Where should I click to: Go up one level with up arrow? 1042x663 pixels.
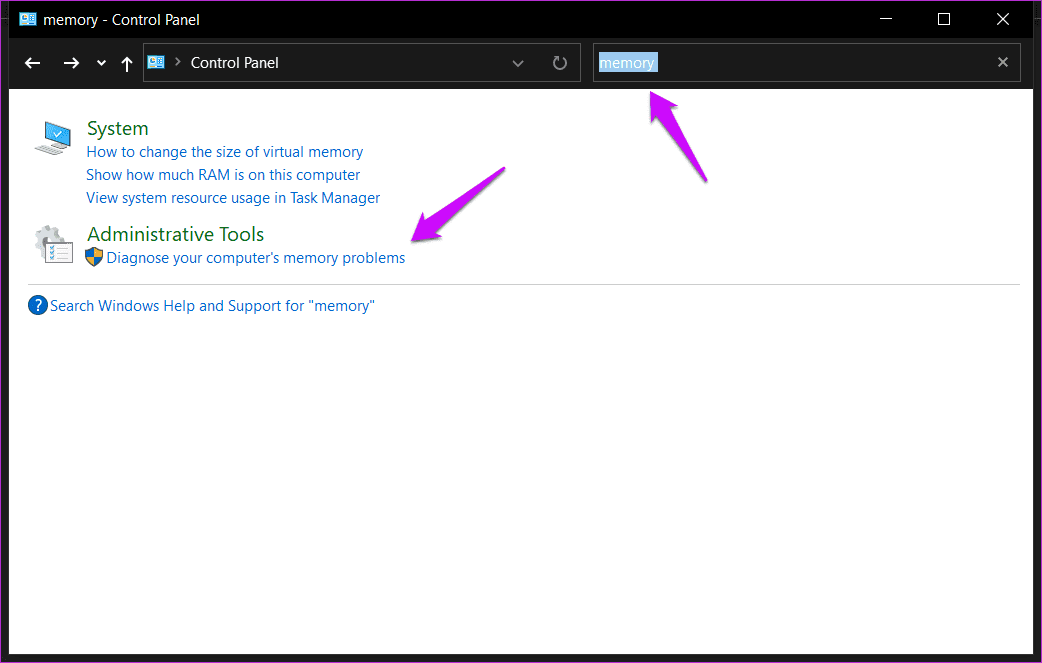(127, 63)
